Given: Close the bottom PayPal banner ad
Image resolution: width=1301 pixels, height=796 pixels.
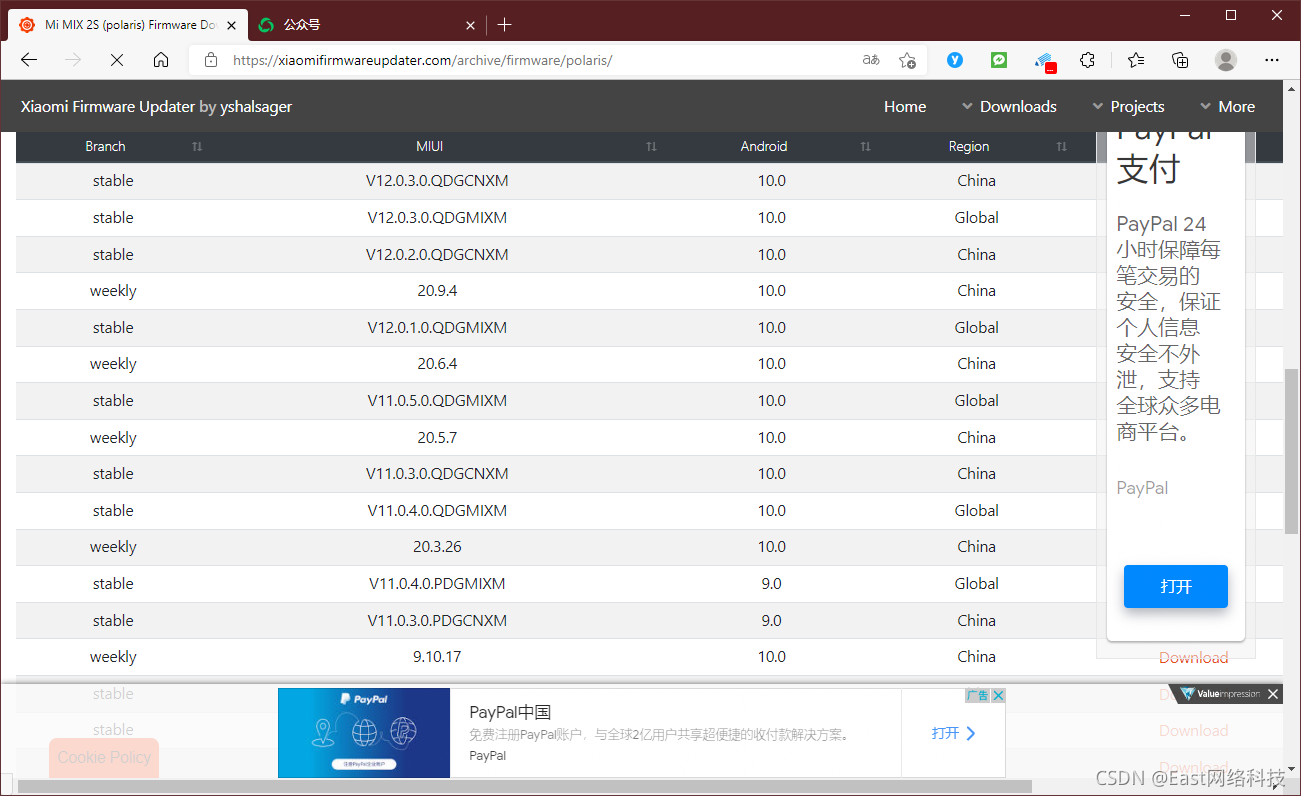Looking at the screenshot, I should tap(998, 695).
